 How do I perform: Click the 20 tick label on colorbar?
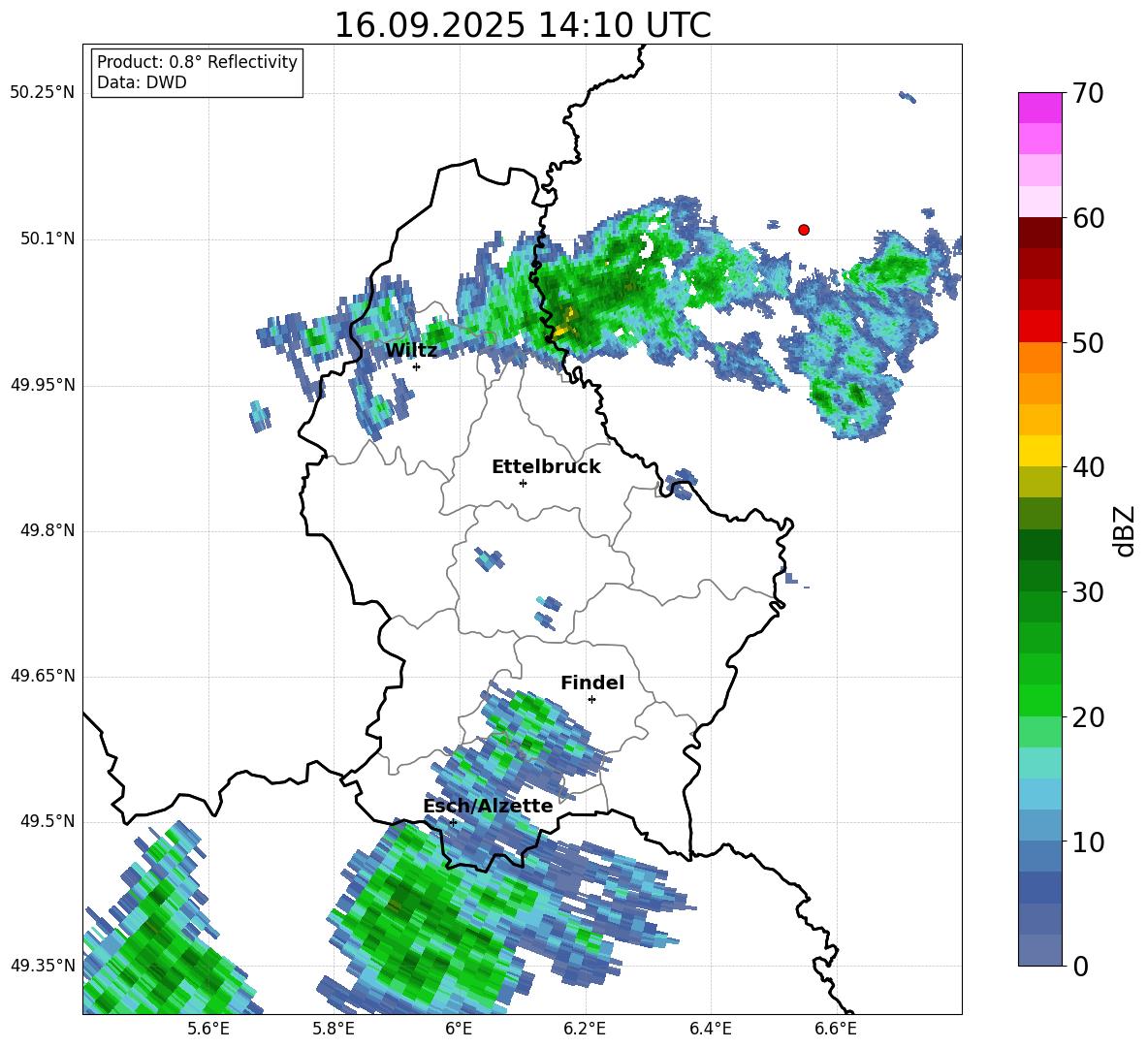tap(1088, 717)
